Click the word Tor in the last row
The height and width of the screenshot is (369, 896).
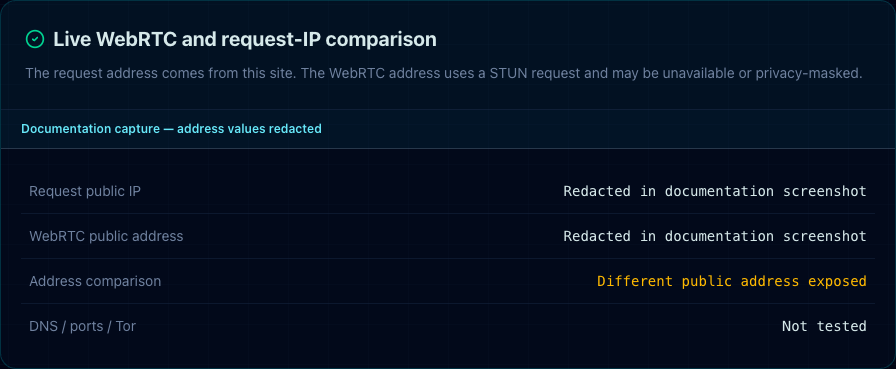[x=126, y=326]
